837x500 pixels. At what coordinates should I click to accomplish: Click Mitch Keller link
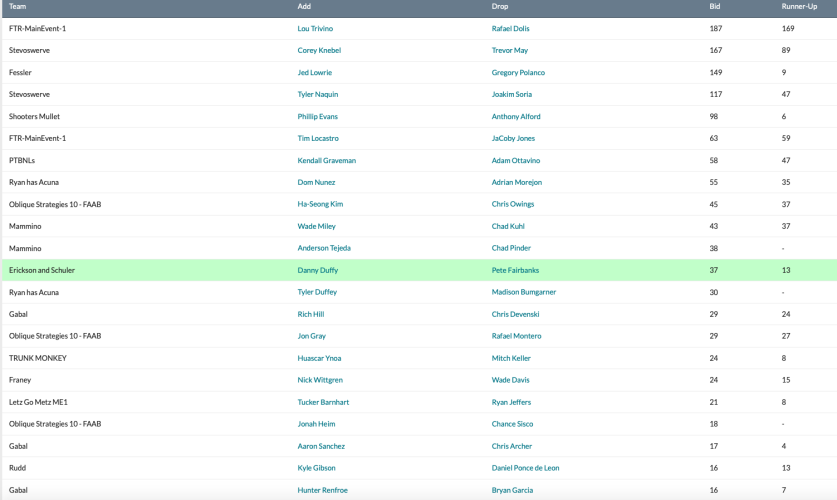point(511,358)
